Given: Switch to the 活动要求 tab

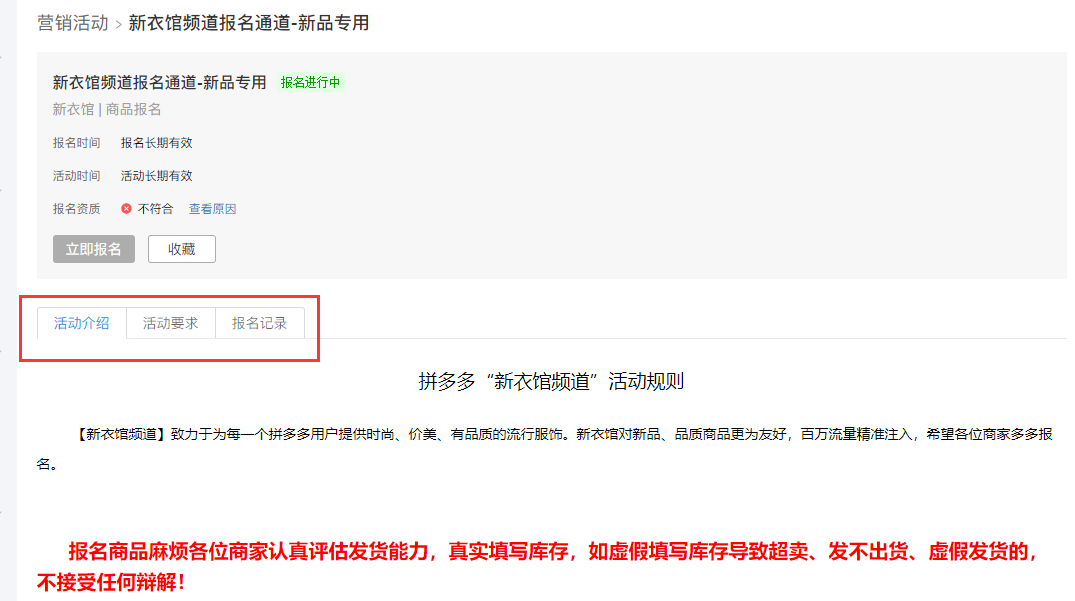Looking at the screenshot, I should tap(171, 323).
